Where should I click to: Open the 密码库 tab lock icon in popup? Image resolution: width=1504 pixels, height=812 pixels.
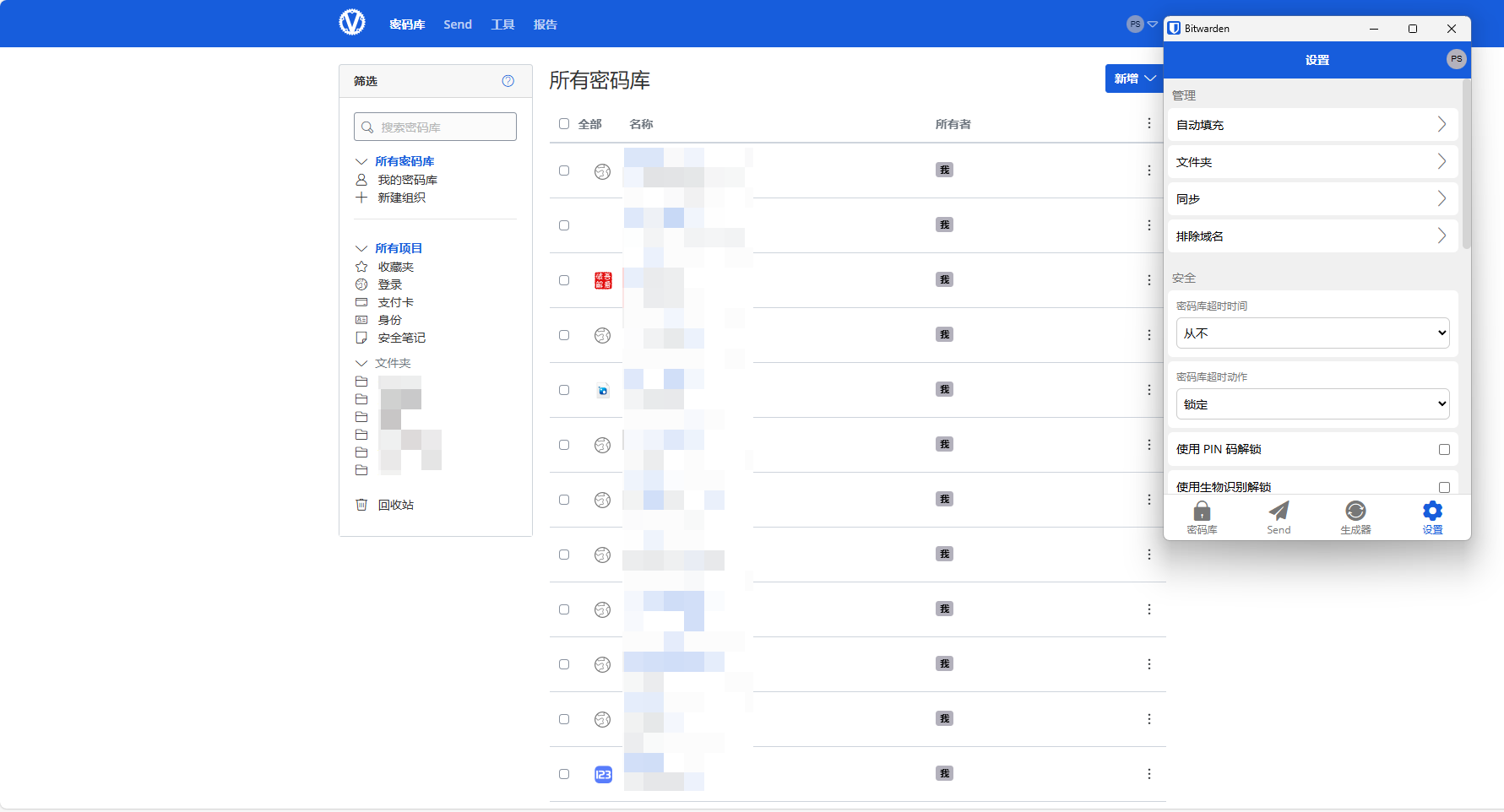(1202, 511)
